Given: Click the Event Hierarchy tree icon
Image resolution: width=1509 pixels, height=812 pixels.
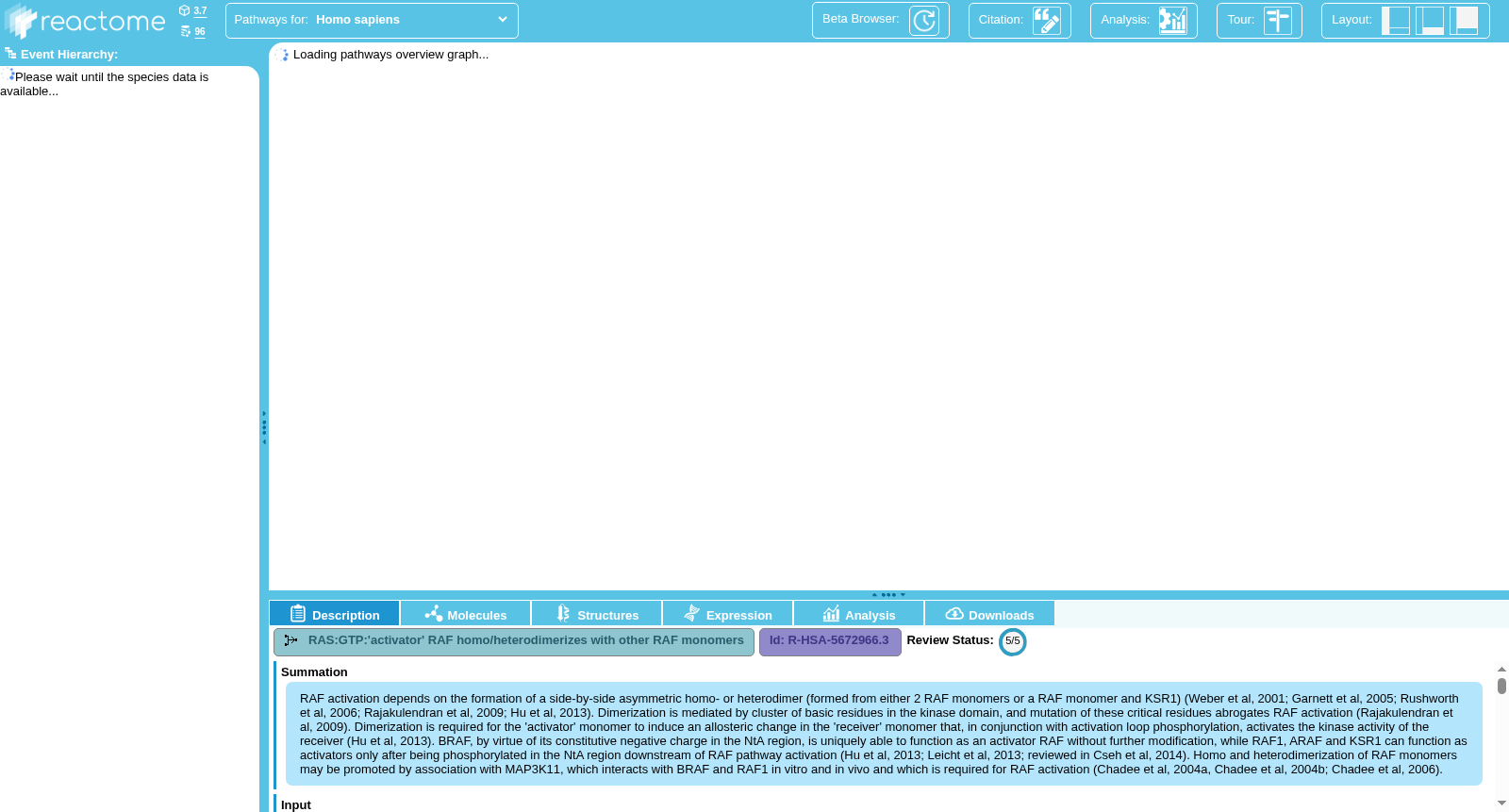Looking at the screenshot, I should tap(10, 54).
